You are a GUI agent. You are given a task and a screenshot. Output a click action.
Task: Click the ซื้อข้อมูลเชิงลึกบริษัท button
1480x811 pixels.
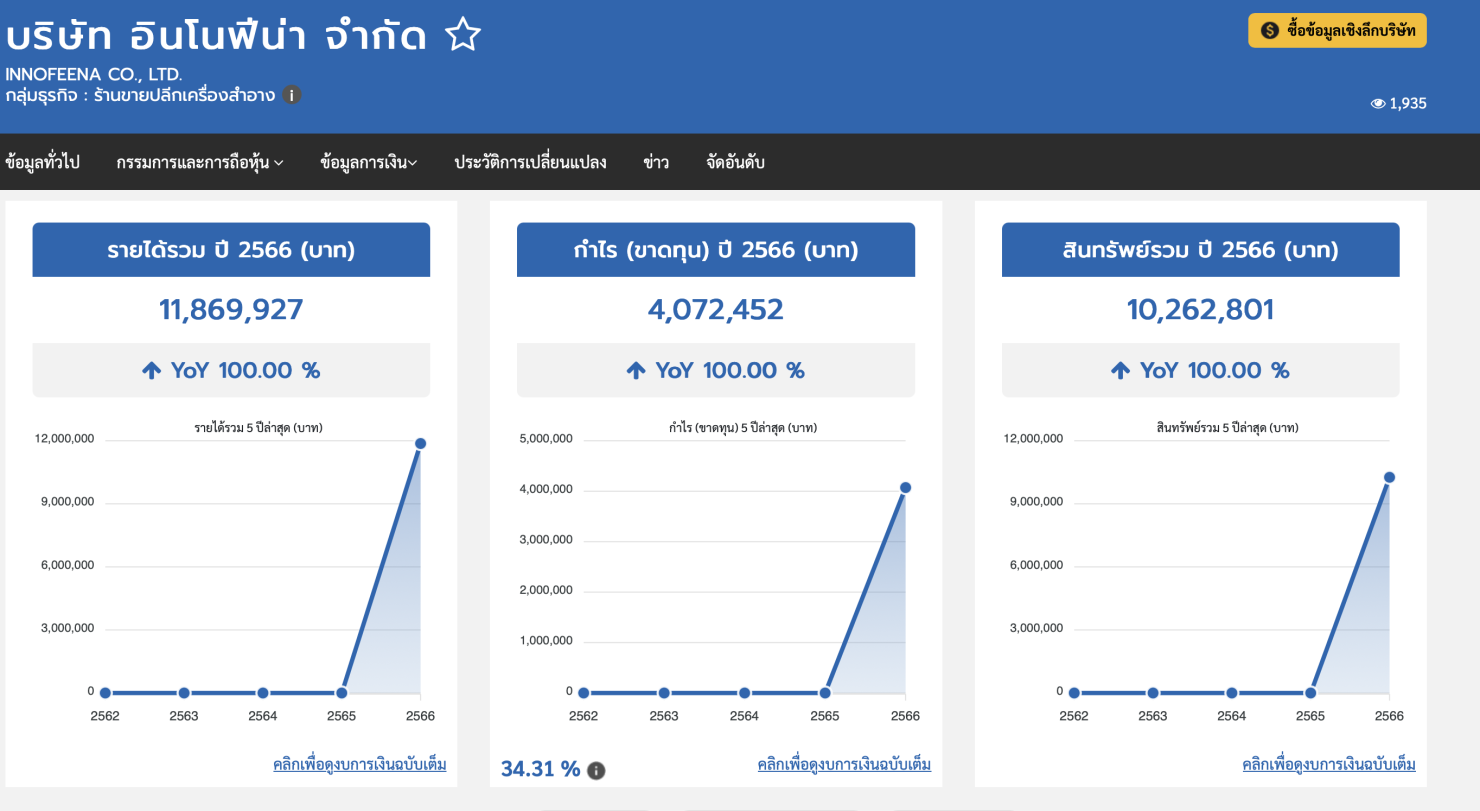(x=1337, y=31)
